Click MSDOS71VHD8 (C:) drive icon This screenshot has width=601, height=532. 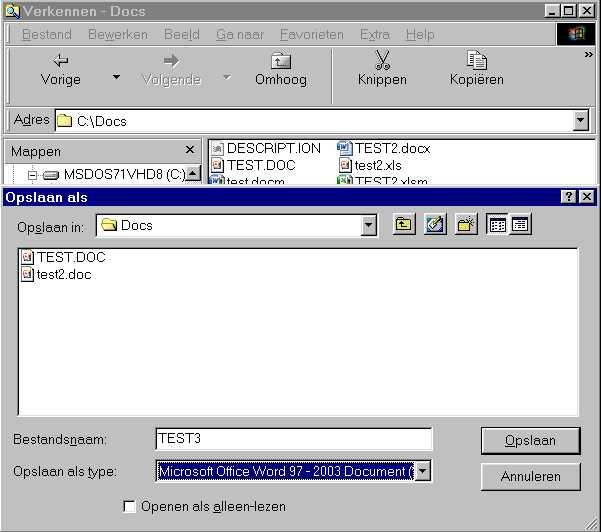tap(51, 175)
